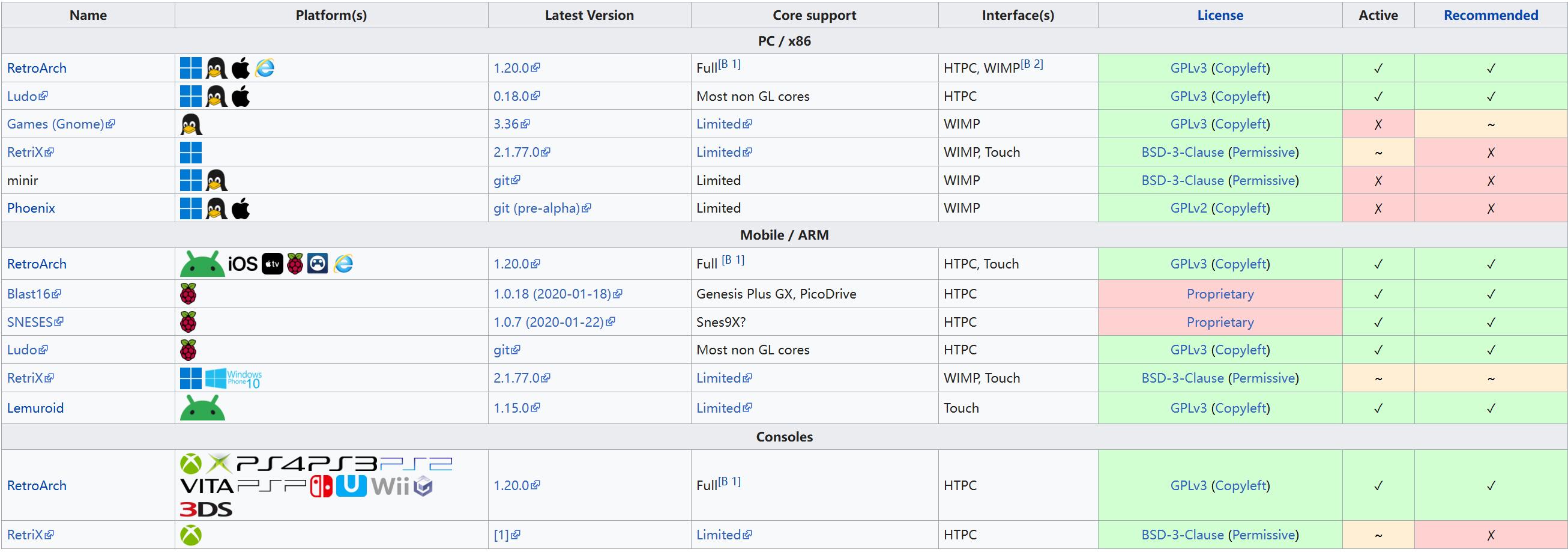Open the Phoenix project link
1568x552 pixels.
click(x=31, y=208)
